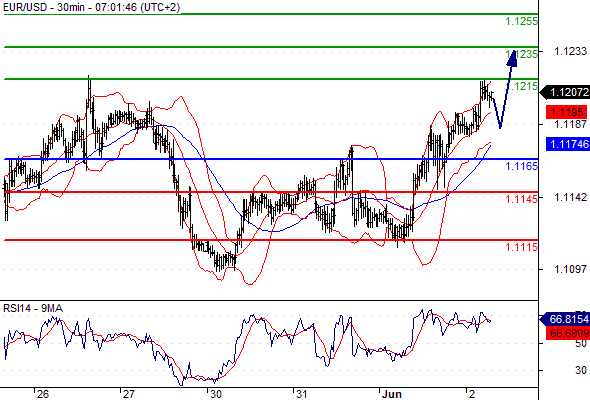Click the red 1.1195 price tag
Image resolution: width=590 pixels, height=400 pixels.
pos(566,112)
